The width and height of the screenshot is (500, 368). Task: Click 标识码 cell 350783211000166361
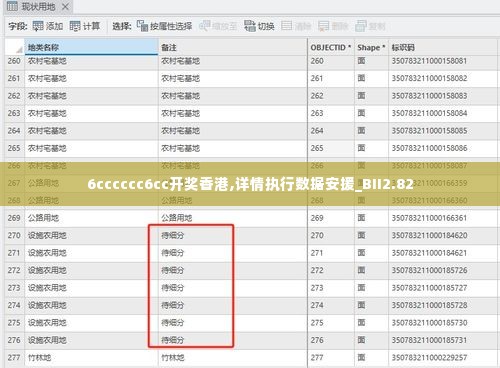coord(443,218)
